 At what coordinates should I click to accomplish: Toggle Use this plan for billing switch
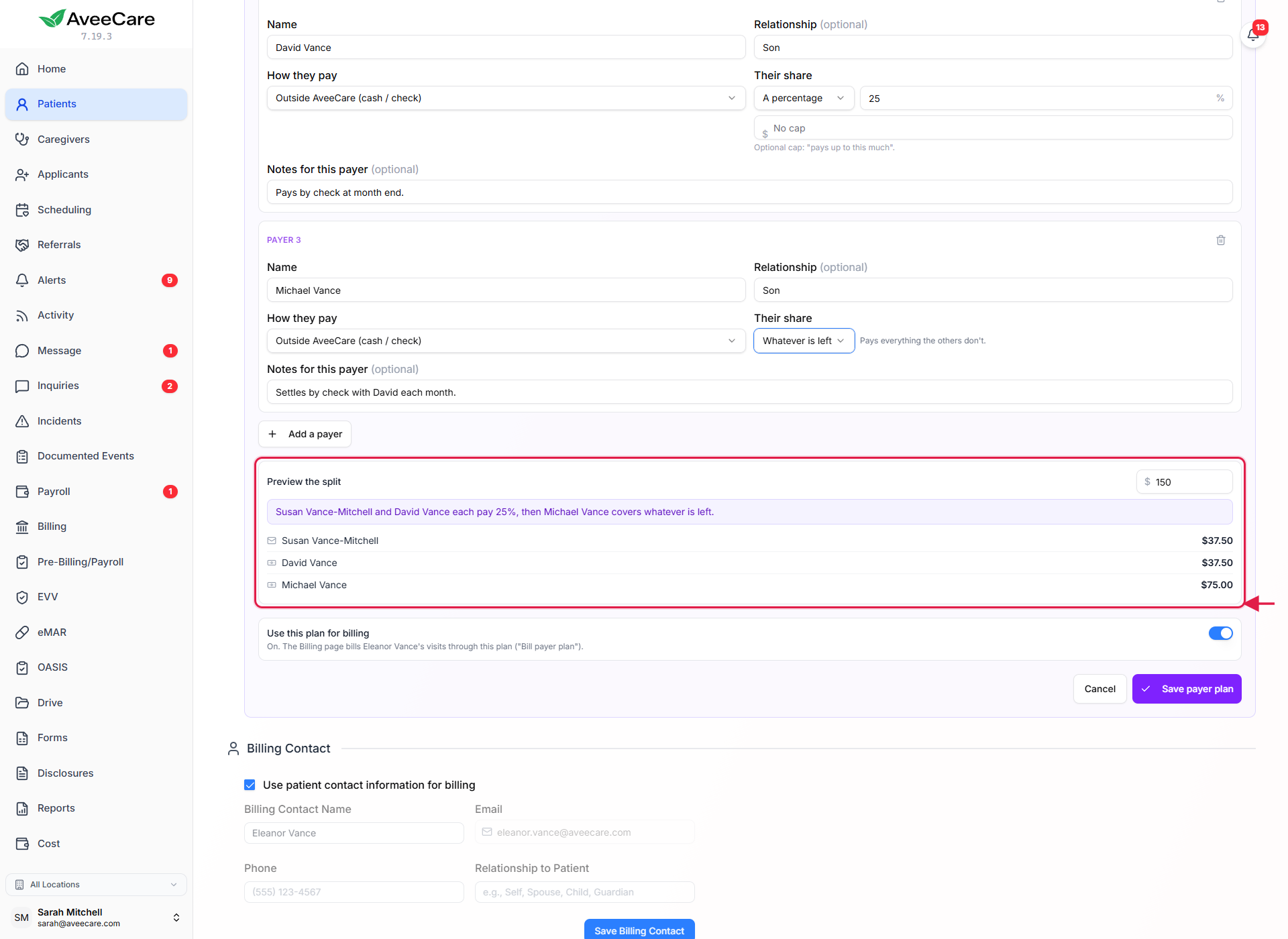(x=1220, y=633)
